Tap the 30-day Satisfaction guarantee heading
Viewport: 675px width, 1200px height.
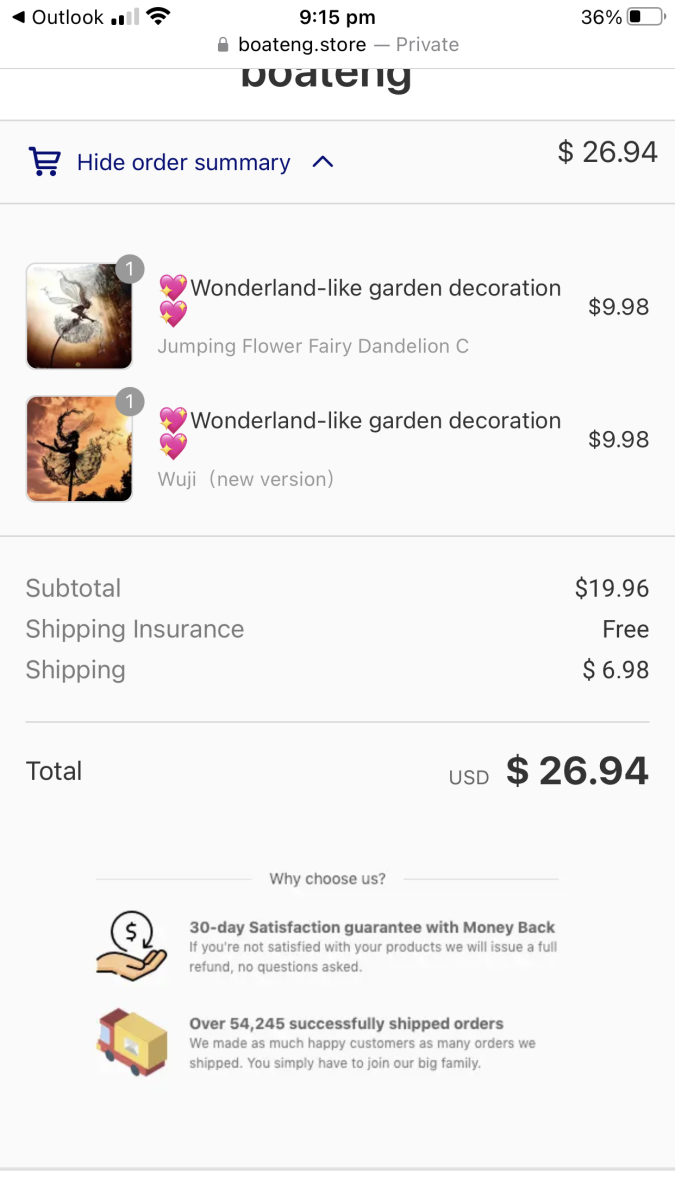372,927
